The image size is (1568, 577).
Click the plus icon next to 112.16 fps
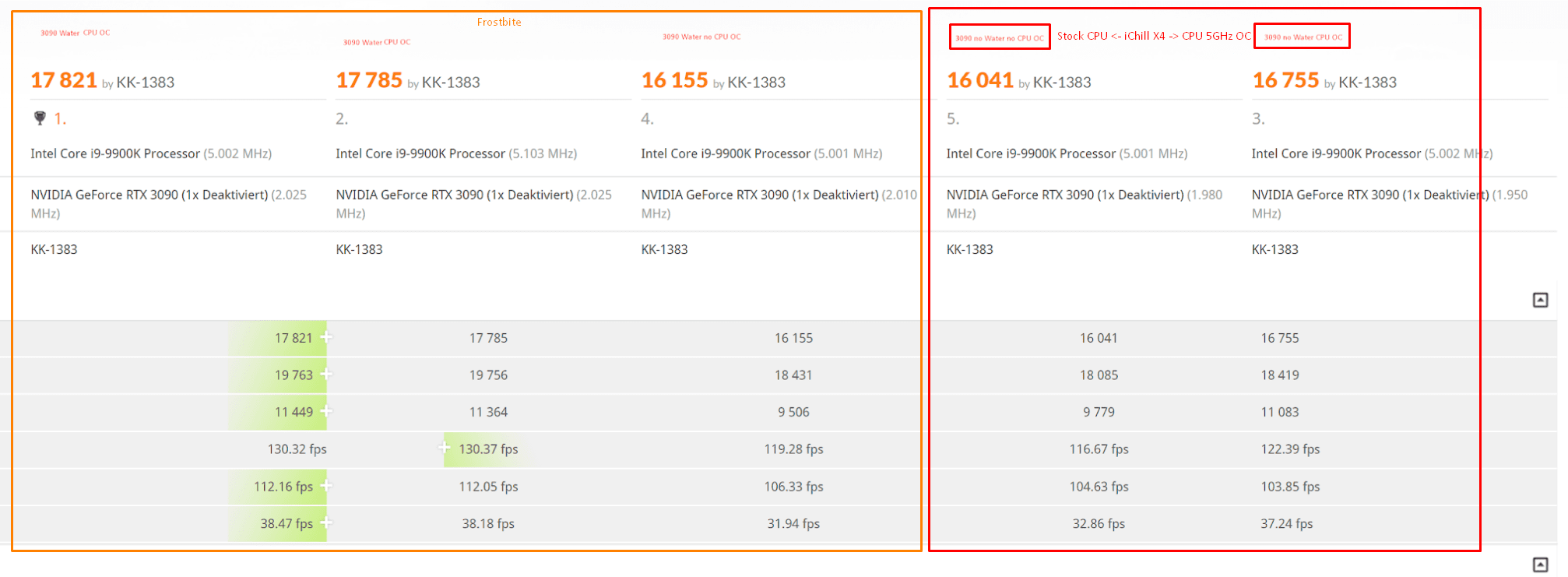tap(326, 486)
